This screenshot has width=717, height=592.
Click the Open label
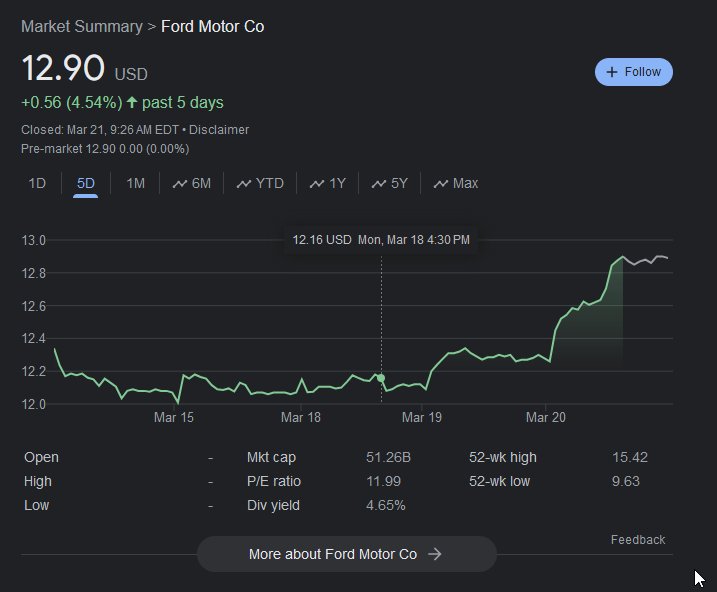pyautogui.click(x=41, y=457)
